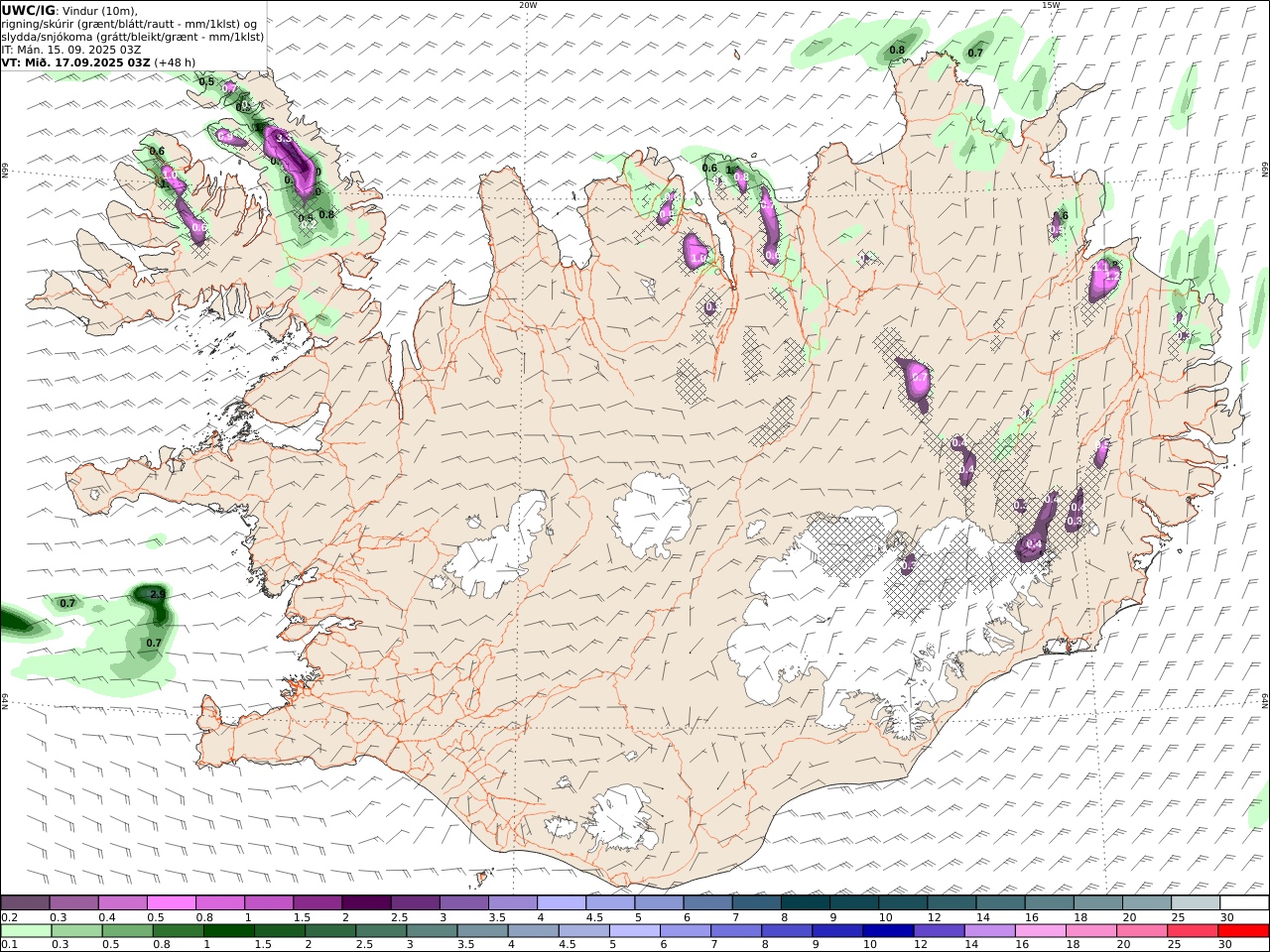
Task: Click the light green 0.1 rain legend swatch
Action: pyautogui.click(x=26, y=930)
